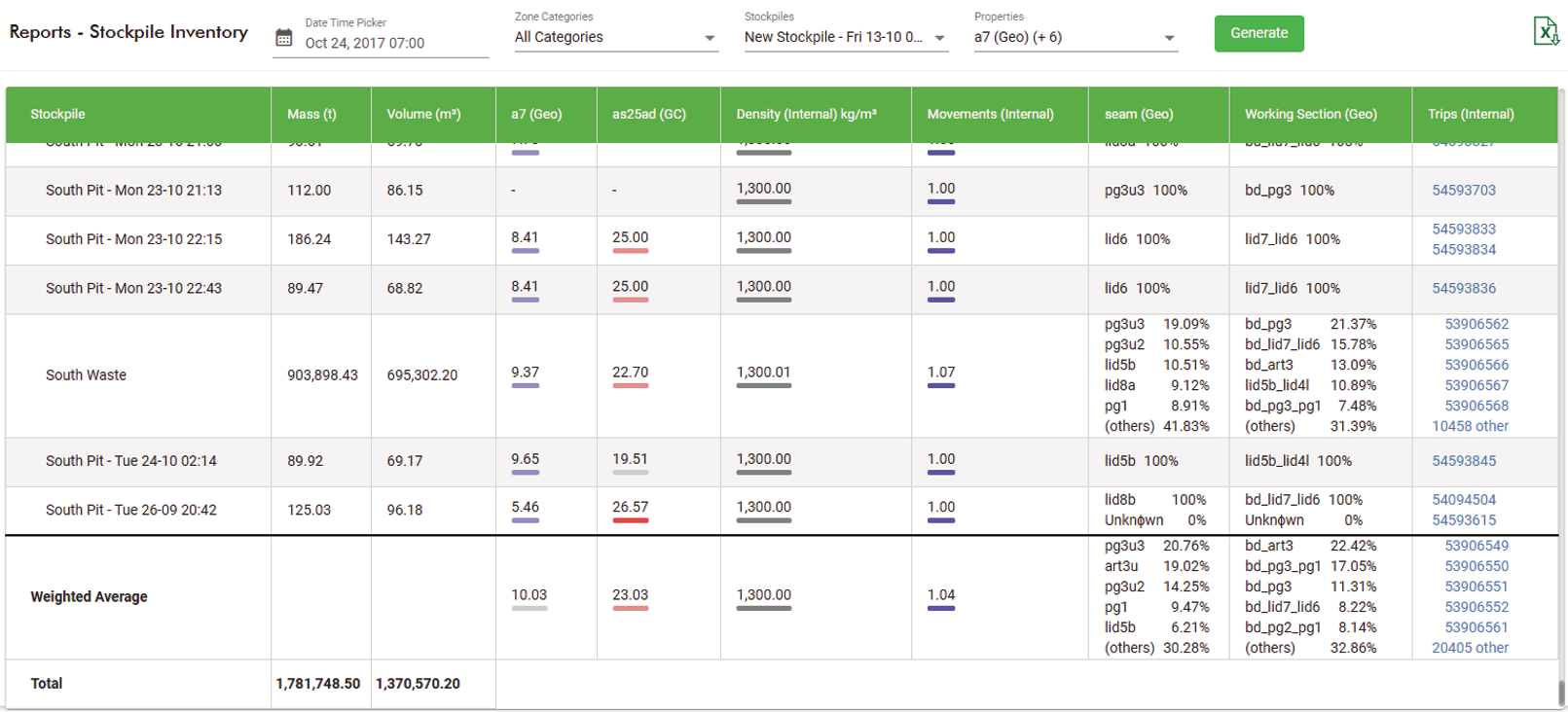Image resolution: width=1568 pixels, height=712 pixels.
Task: Select the South Waste row name
Action: click(86, 375)
